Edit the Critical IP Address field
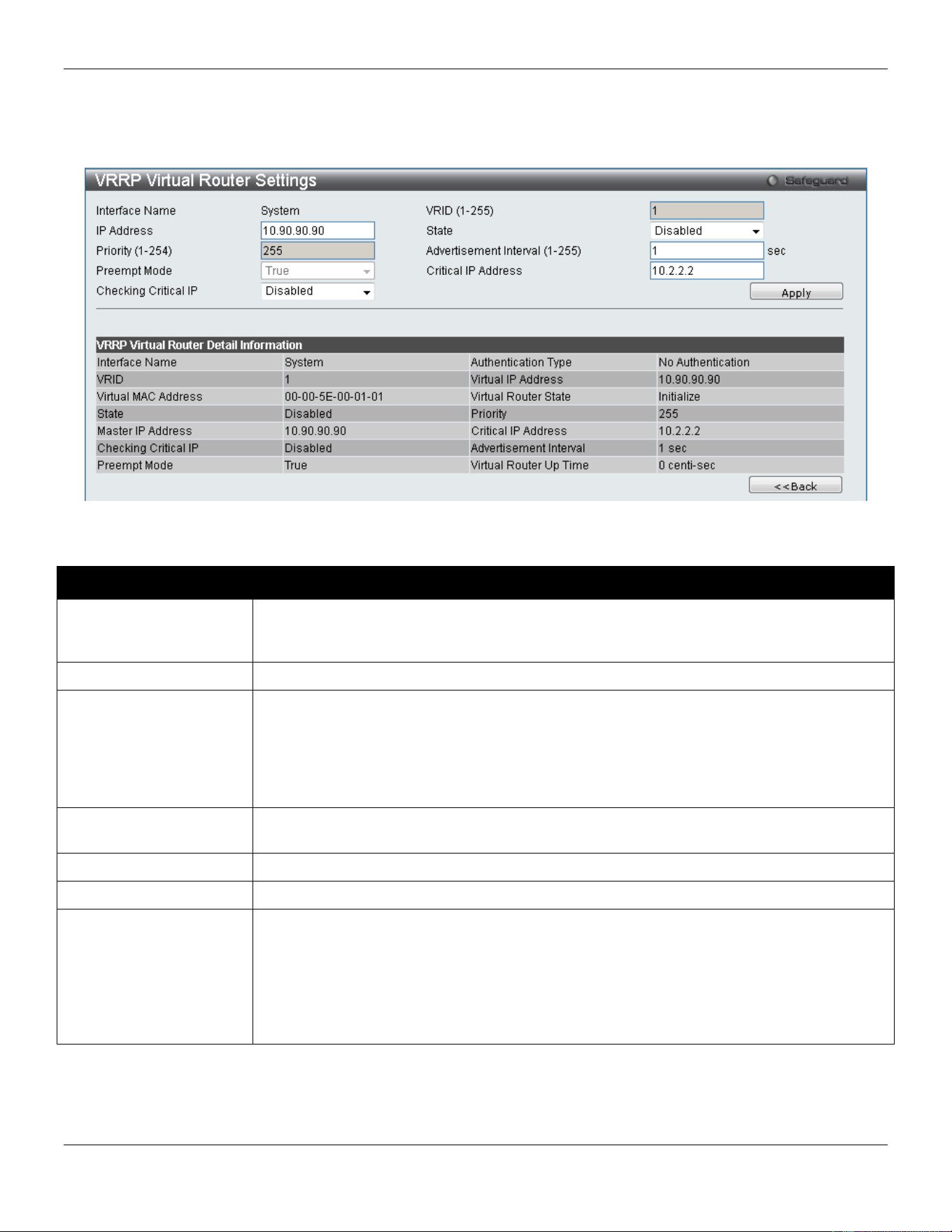Screen dimensions: 952x1232 [706, 271]
